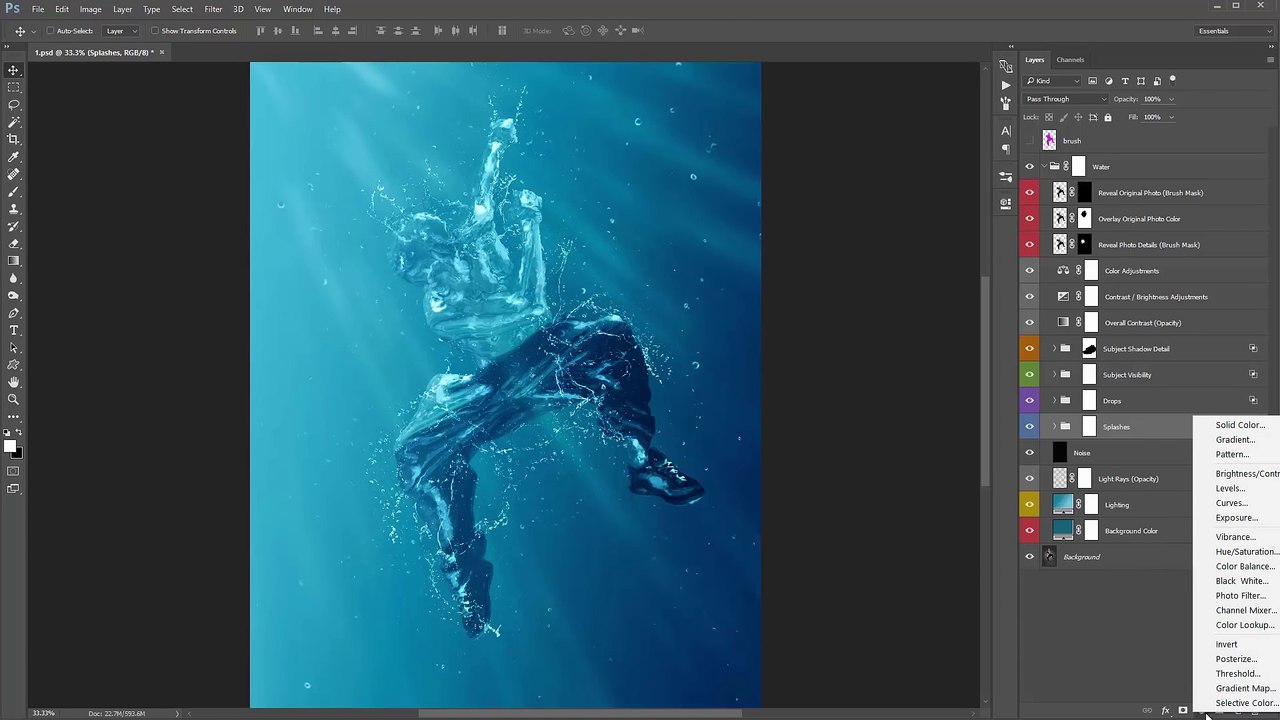Expand the Subject Shadow Detail group

click(1053, 349)
